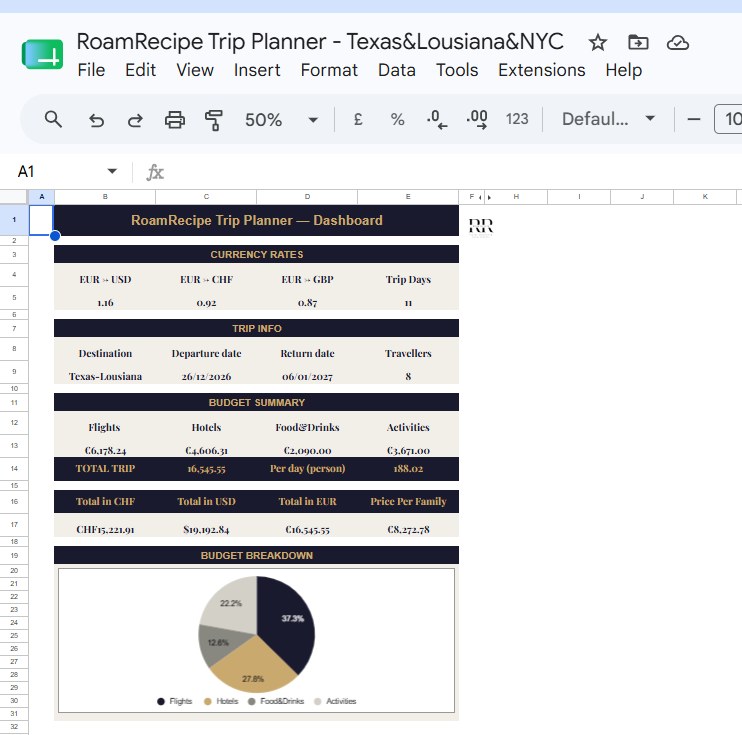Click the BUDGET BREAKDOWN header cell

click(256, 555)
